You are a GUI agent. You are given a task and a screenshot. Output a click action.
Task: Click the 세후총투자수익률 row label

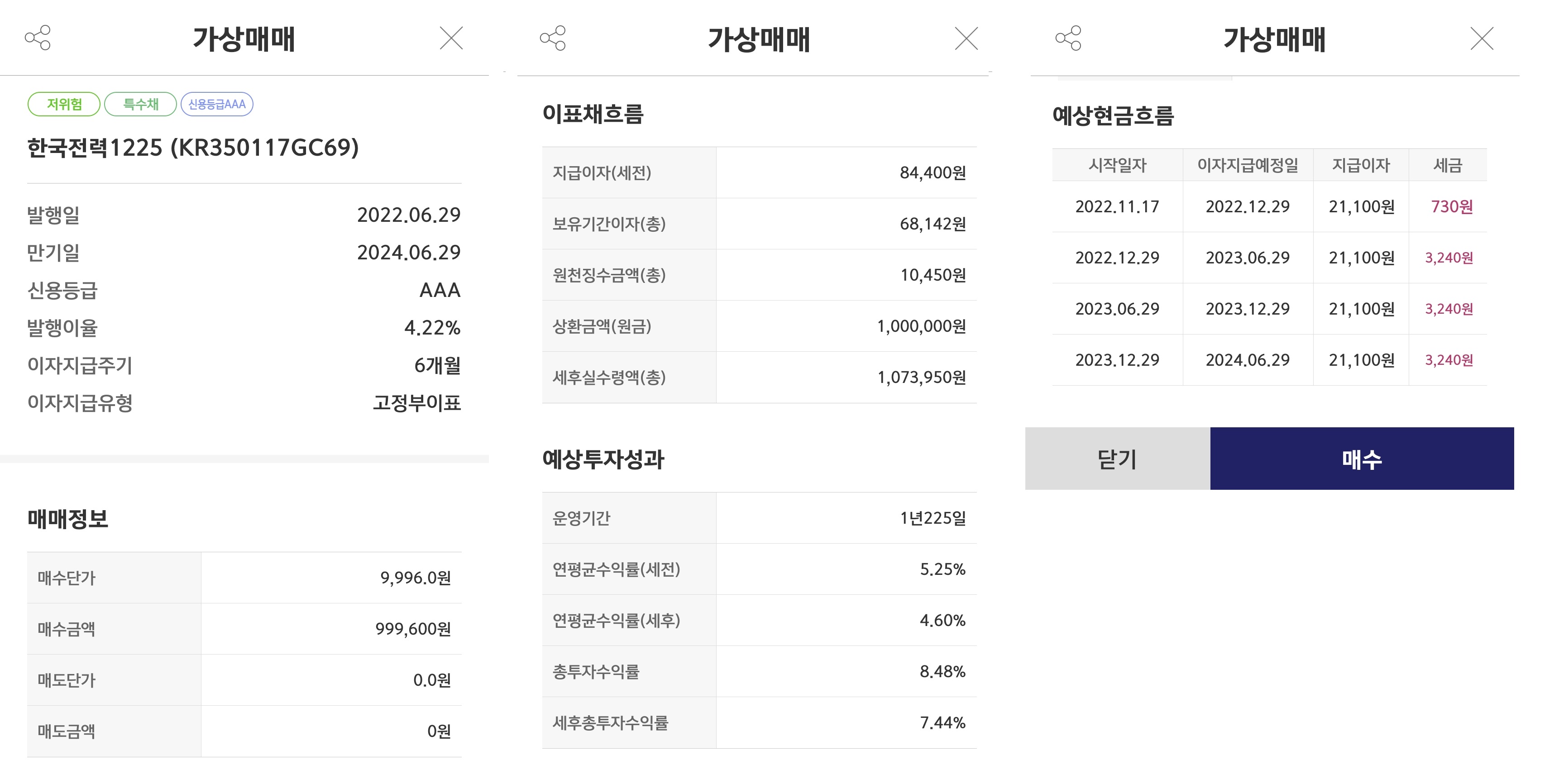click(x=610, y=723)
